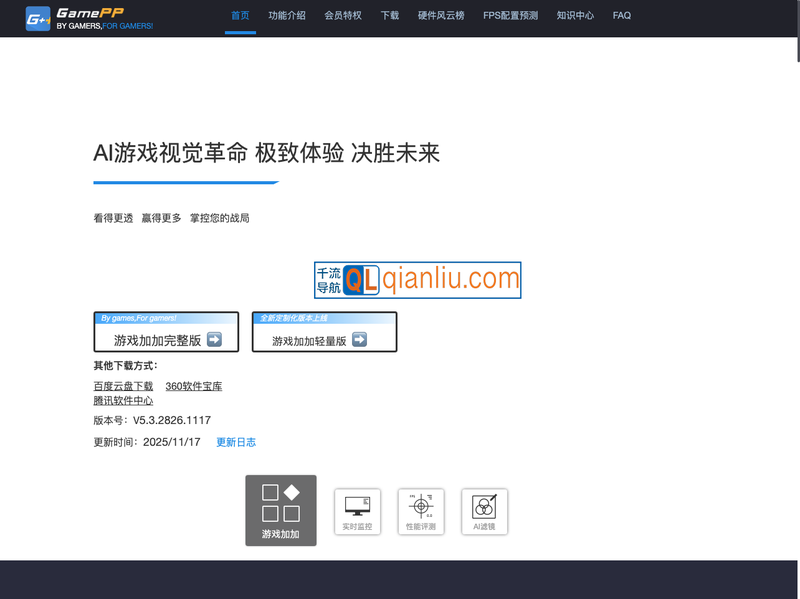View the 更新日志 changelog
Image resolution: width=800 pixels, height=599 pixels.
pos(235,441)
